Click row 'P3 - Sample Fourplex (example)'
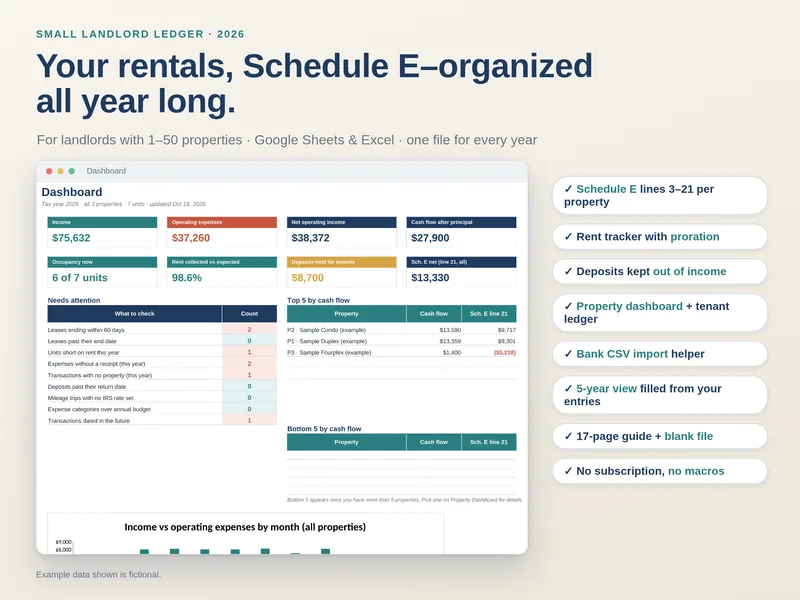 click(402, 353)
